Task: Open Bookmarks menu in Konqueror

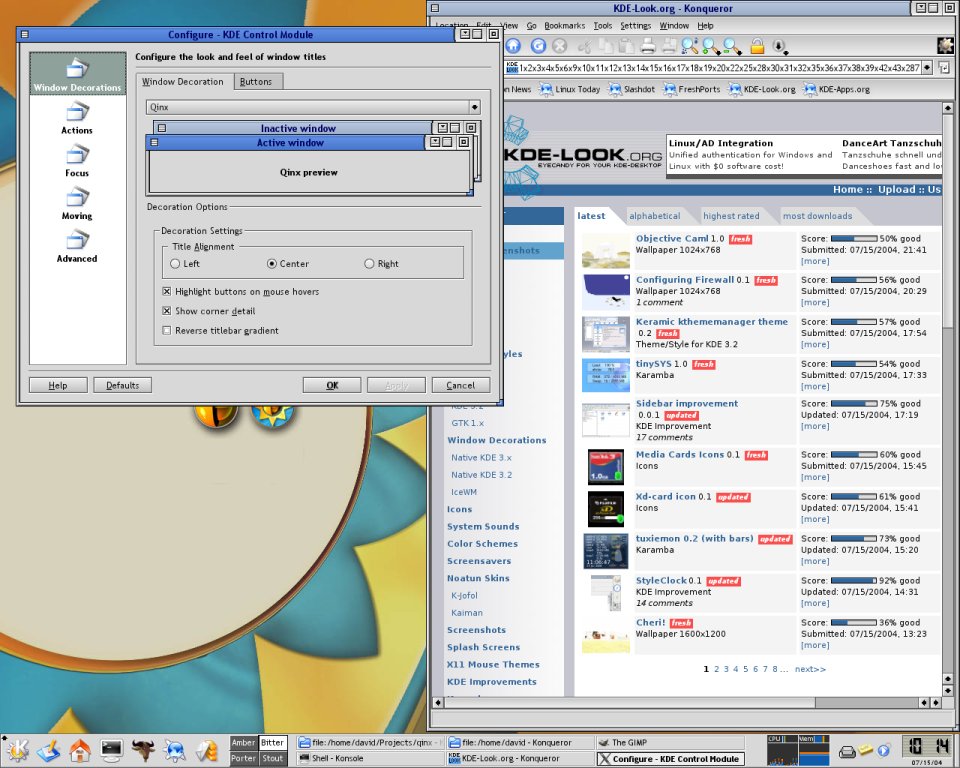Action: (x=564, y=26)
